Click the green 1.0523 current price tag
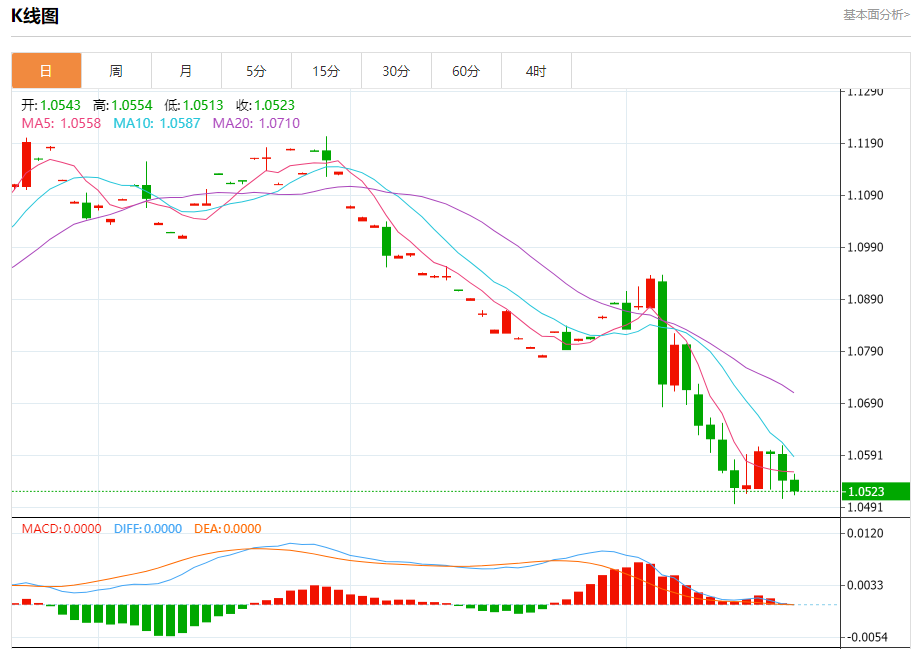The width and height of the screenshot is (919, 649). 873,491
